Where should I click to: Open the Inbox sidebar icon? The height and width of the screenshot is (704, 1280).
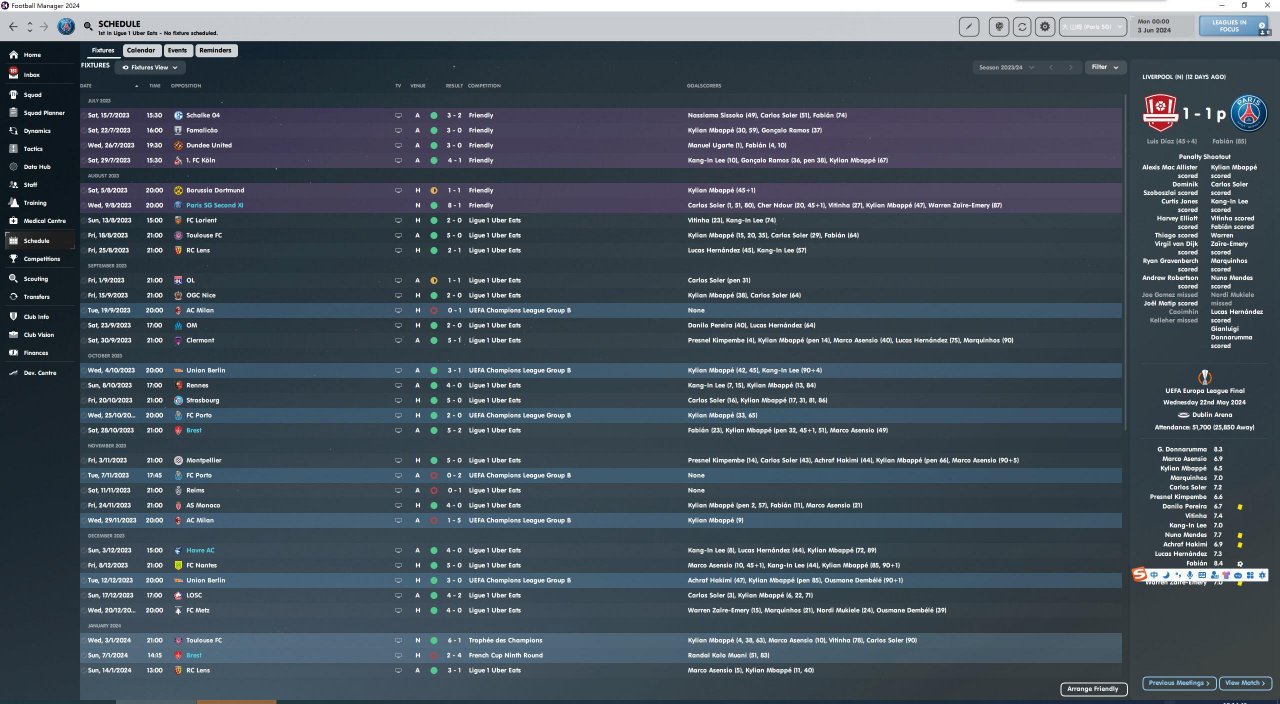click(13, 74)
